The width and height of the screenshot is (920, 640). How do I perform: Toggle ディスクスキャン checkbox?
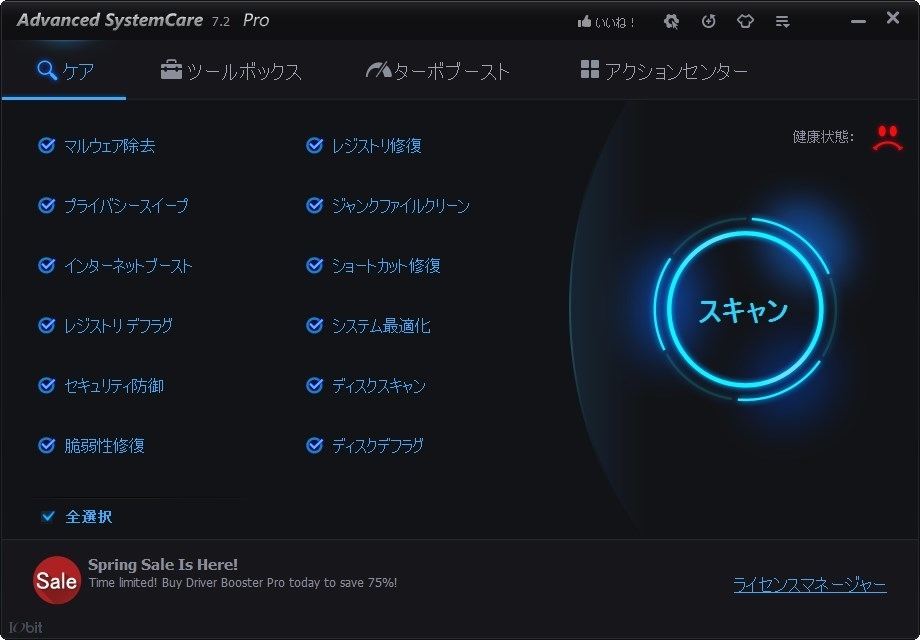coord(314,385)
